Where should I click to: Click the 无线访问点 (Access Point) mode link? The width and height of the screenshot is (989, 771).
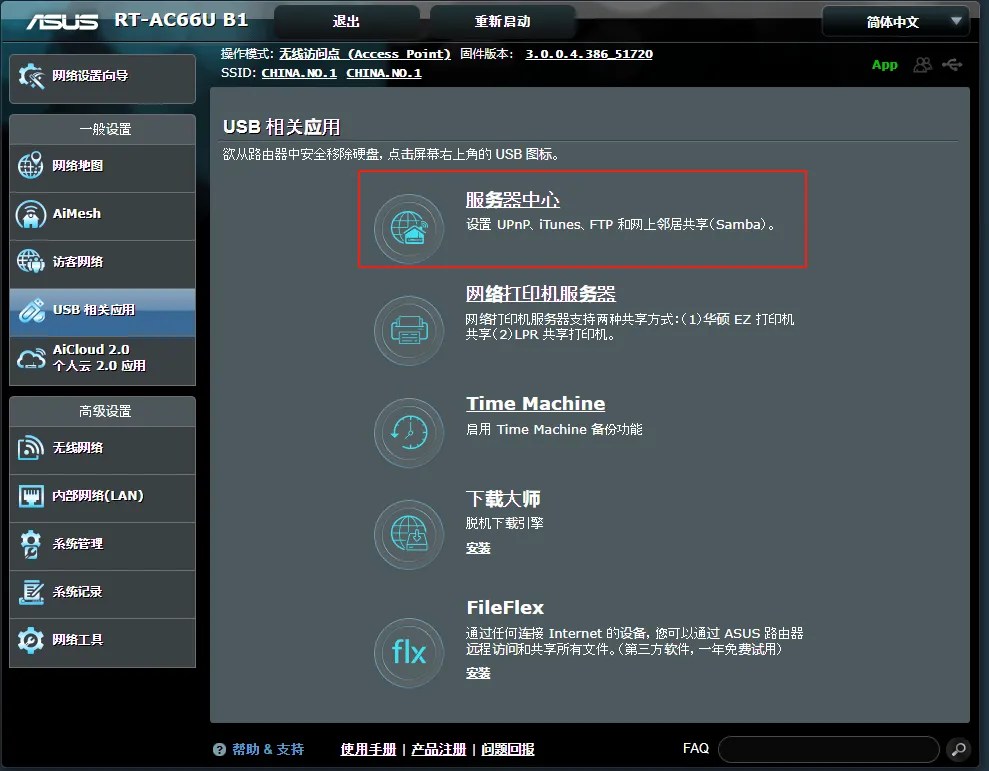pyautogui.click(x=365, y=54)
